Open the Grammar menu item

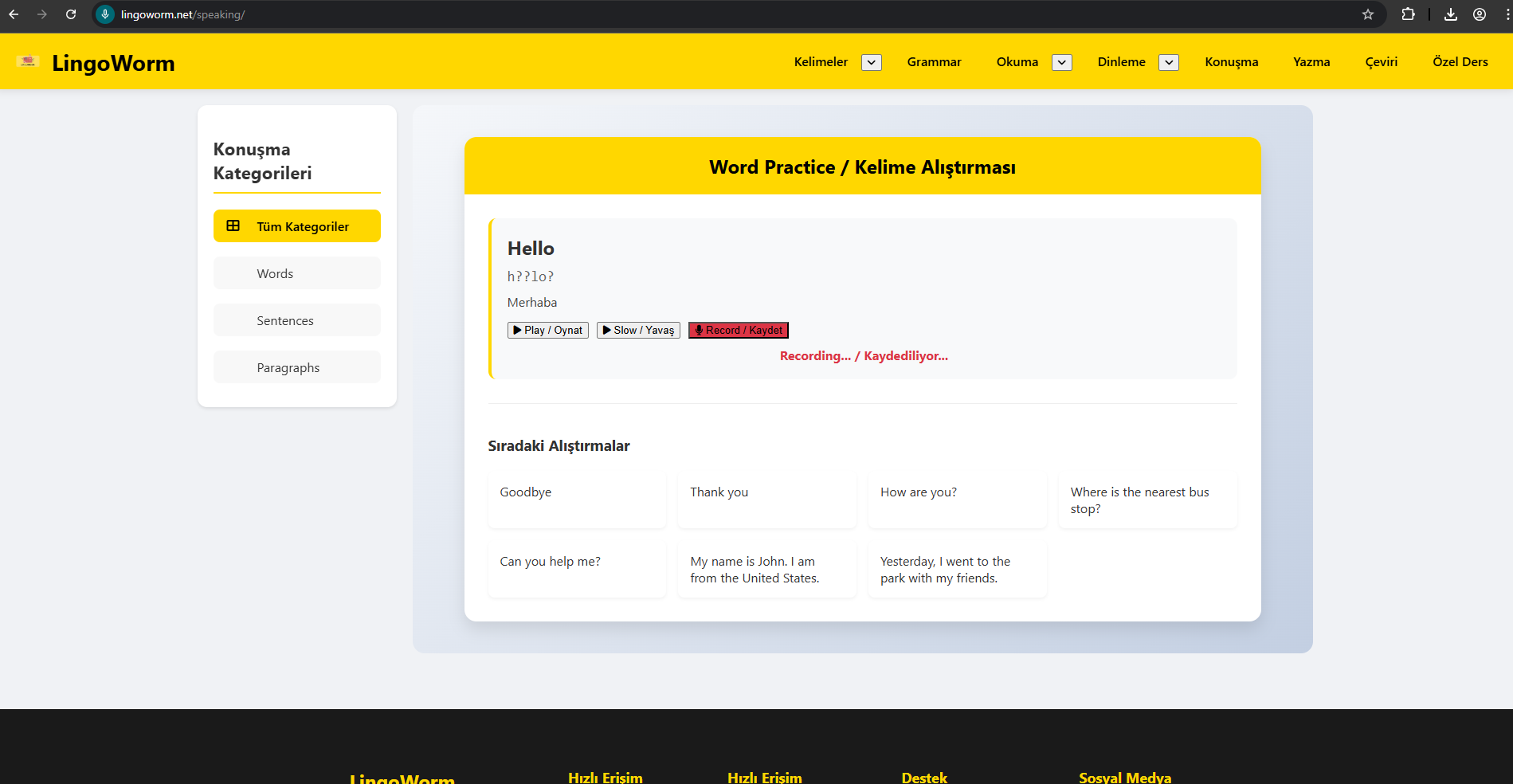pos(934,62)
